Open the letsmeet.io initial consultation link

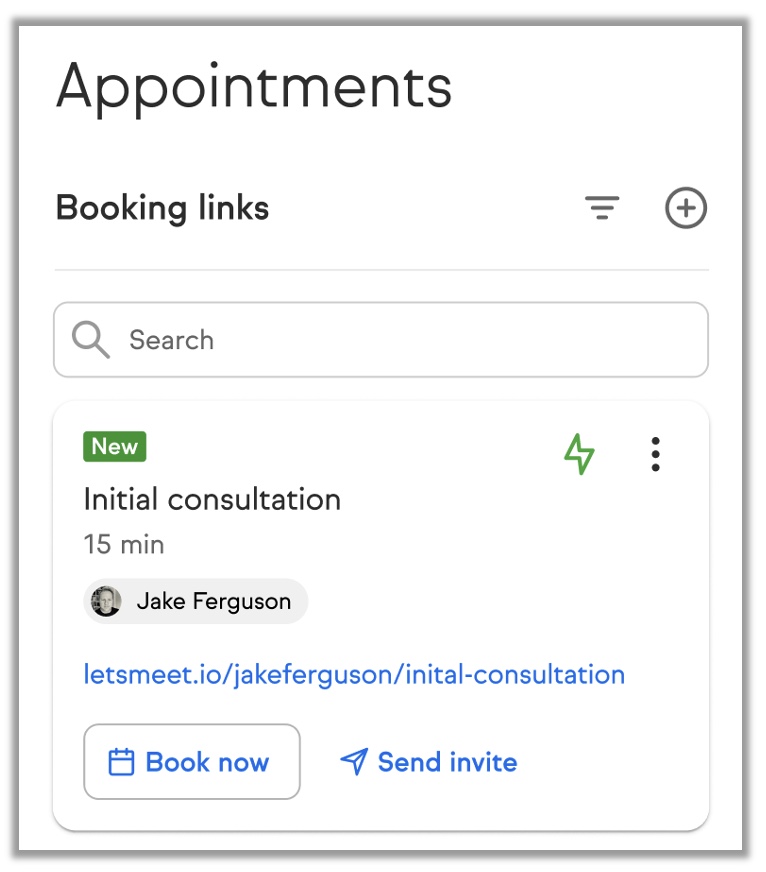pyautogui.click(x=354, y=674)
